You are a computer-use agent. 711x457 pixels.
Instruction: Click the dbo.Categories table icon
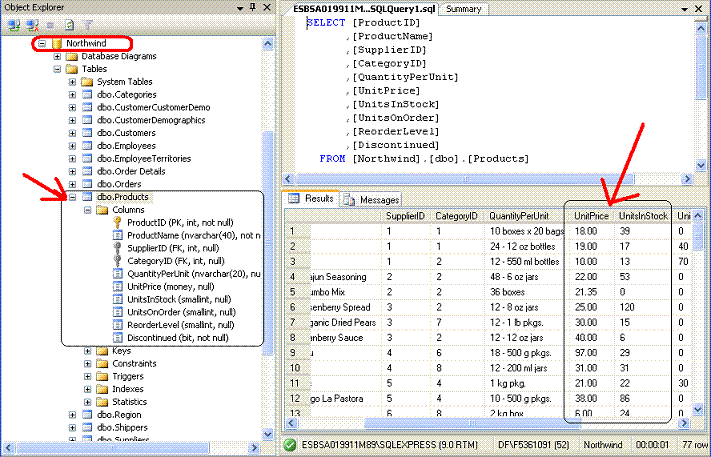(87, 95)
